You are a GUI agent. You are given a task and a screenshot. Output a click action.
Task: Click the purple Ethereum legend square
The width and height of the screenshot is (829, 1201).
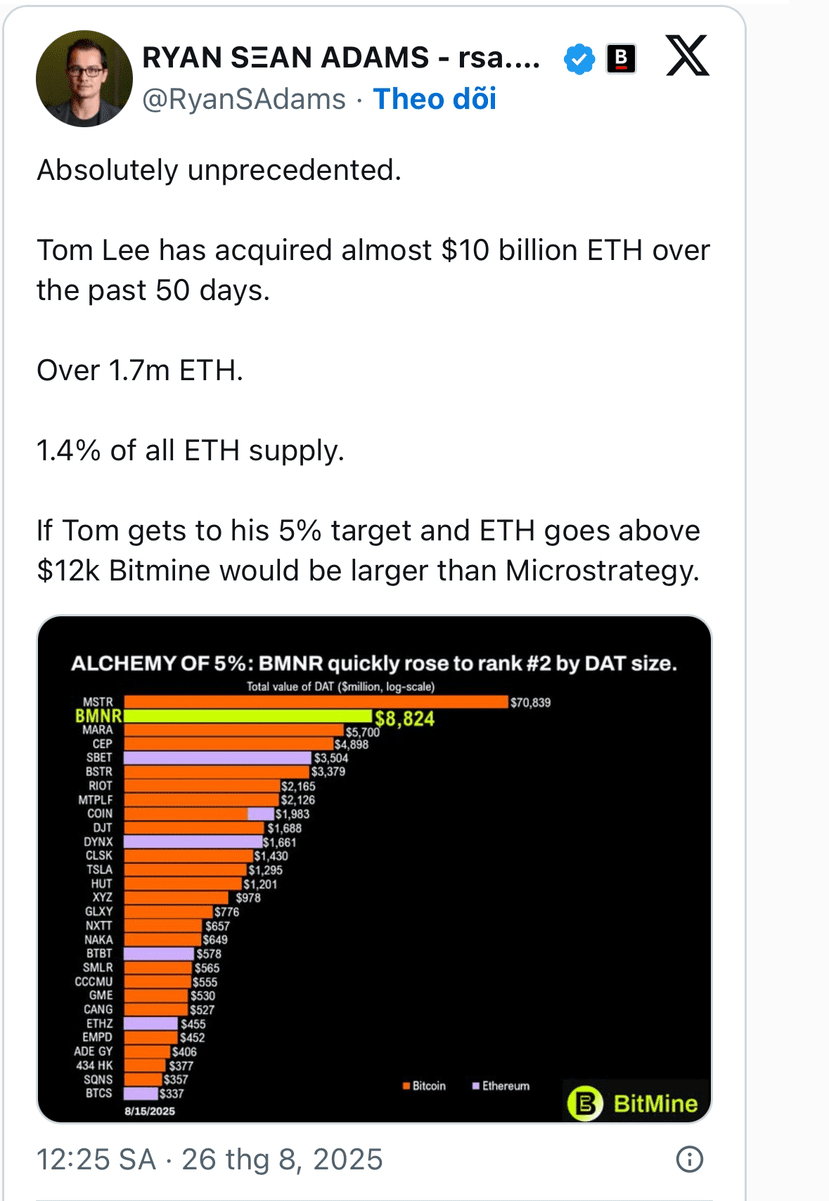pos(476,1085)
